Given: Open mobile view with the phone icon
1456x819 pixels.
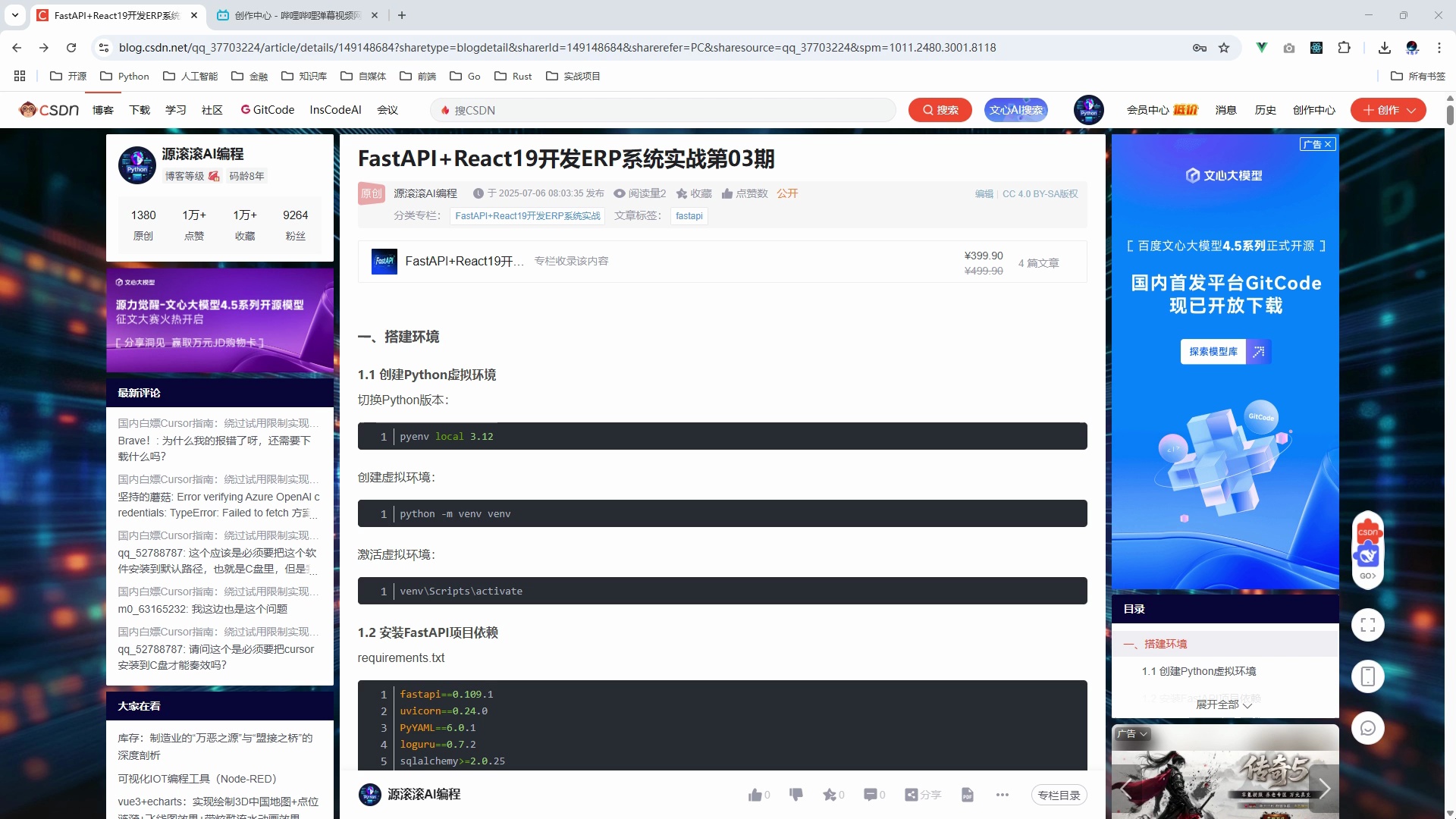Looking at the screenshot, I should 1367,676.
